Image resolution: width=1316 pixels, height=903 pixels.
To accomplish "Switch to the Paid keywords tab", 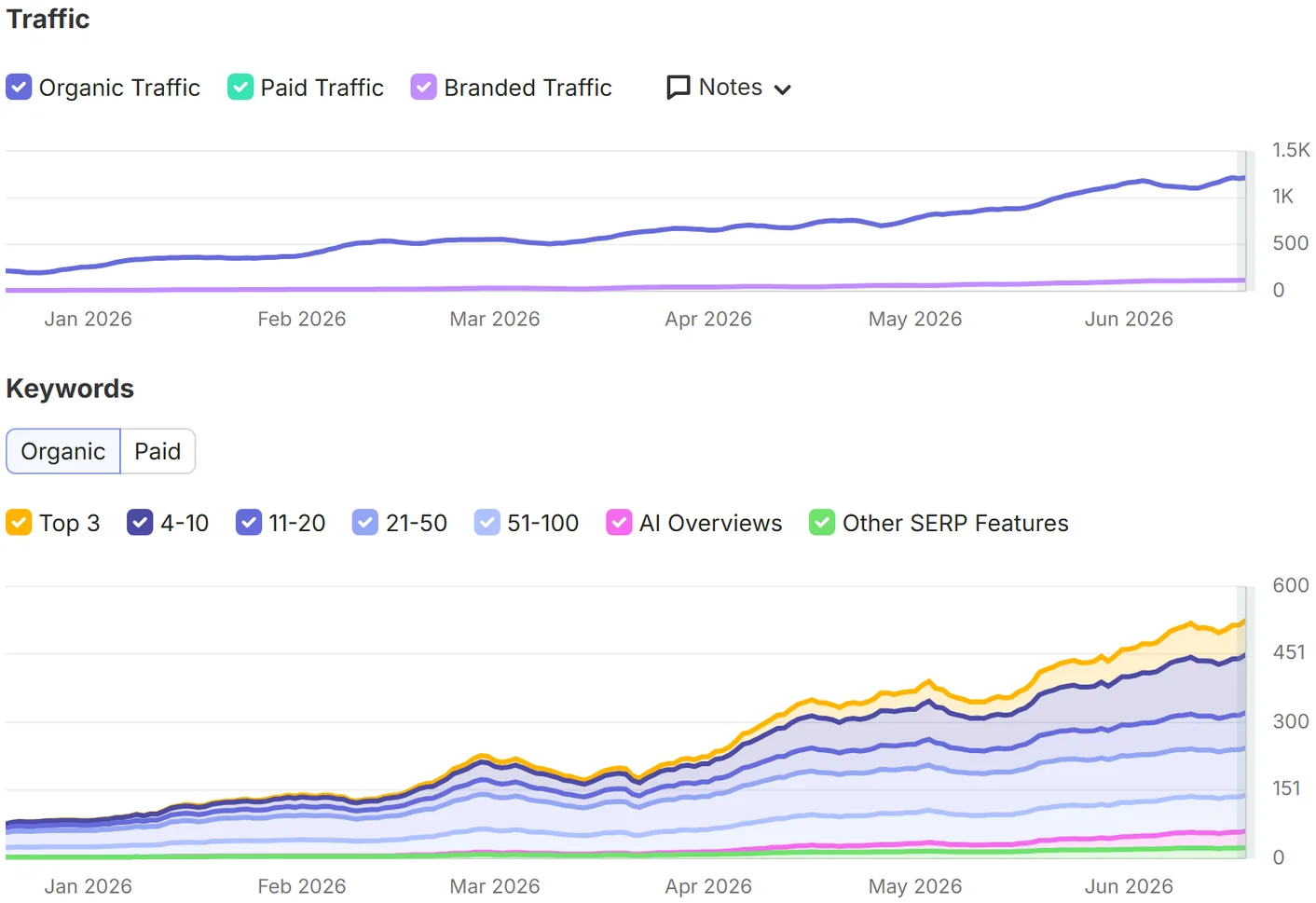I will 158,451.
